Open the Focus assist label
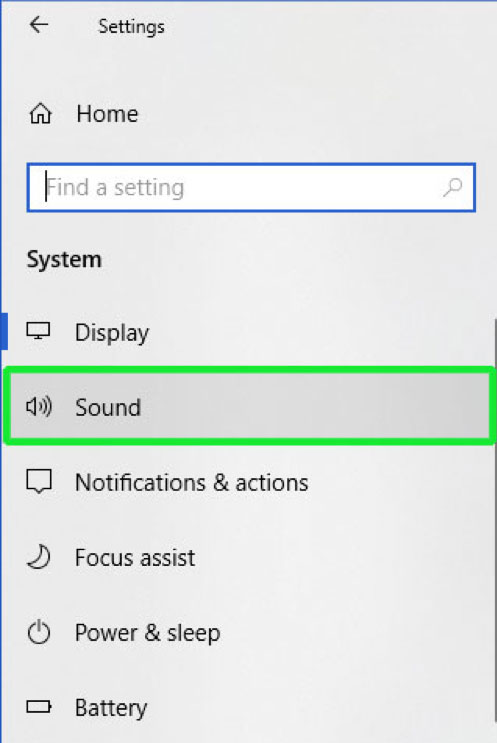497x743 pixels. tap(135, 558)
